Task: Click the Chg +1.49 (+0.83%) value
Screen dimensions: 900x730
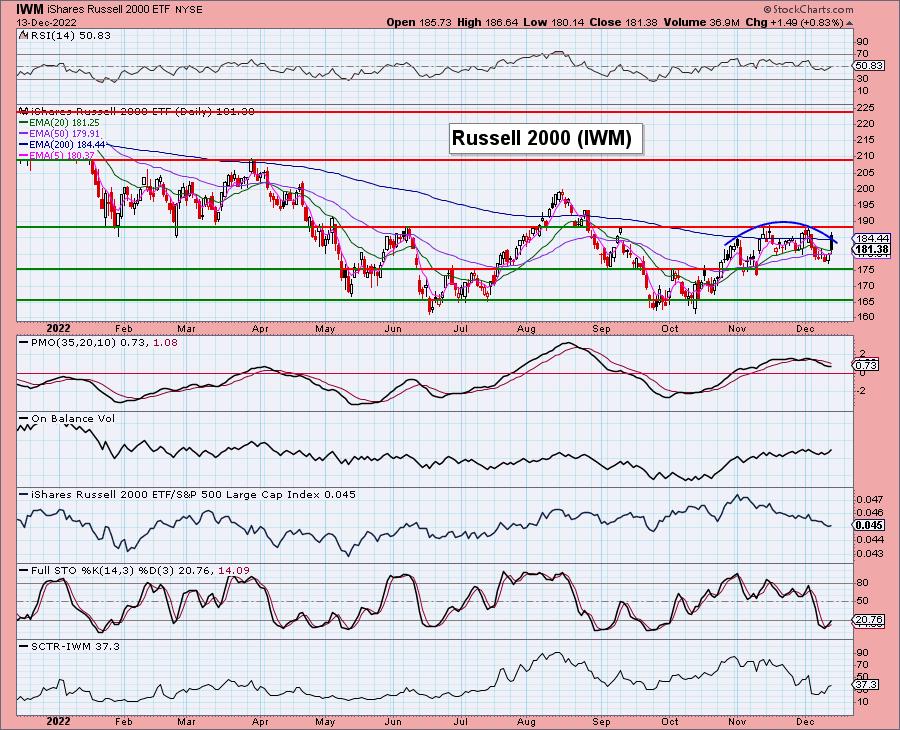Action: (794, 22)
